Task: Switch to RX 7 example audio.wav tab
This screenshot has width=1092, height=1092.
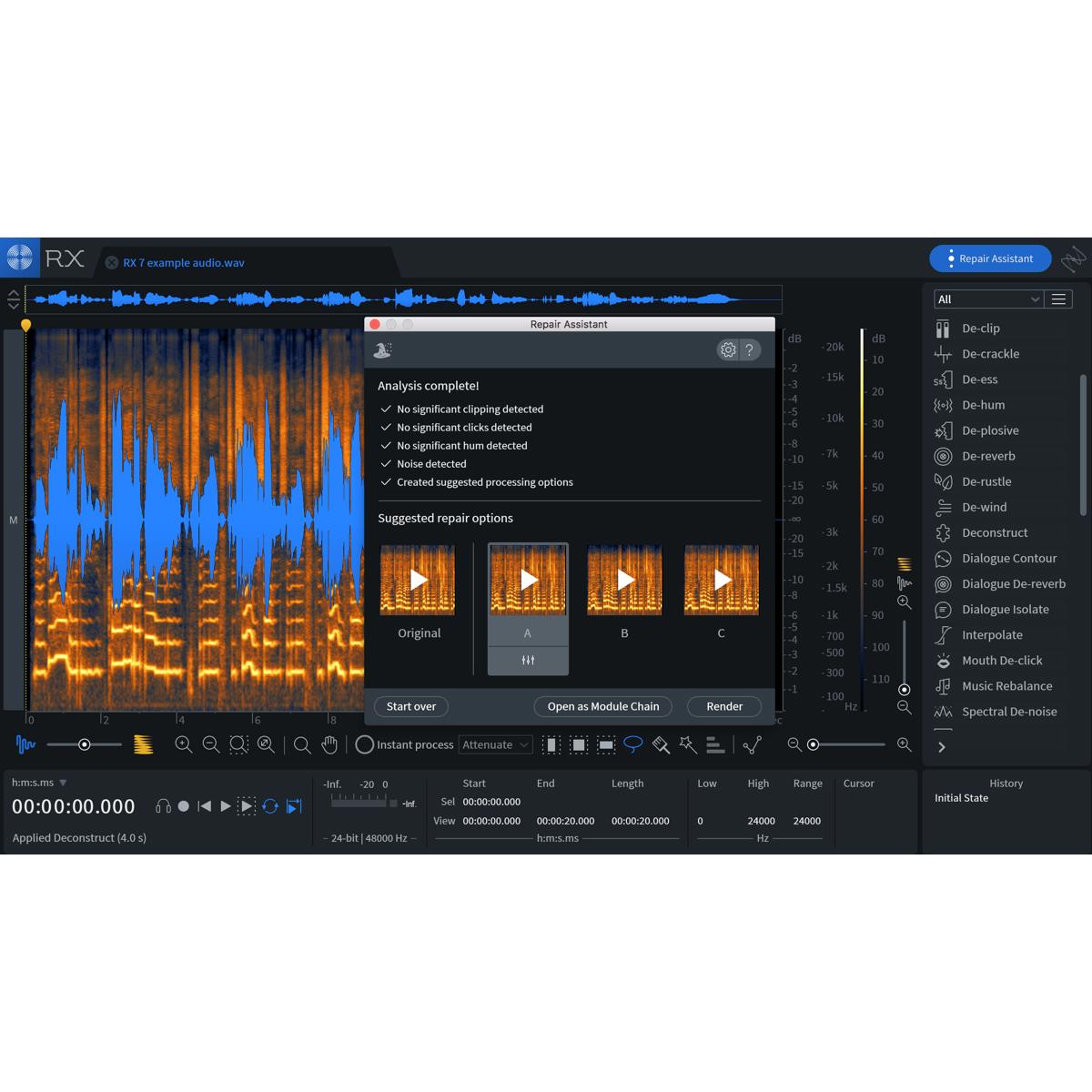Action: coord(184,263)
